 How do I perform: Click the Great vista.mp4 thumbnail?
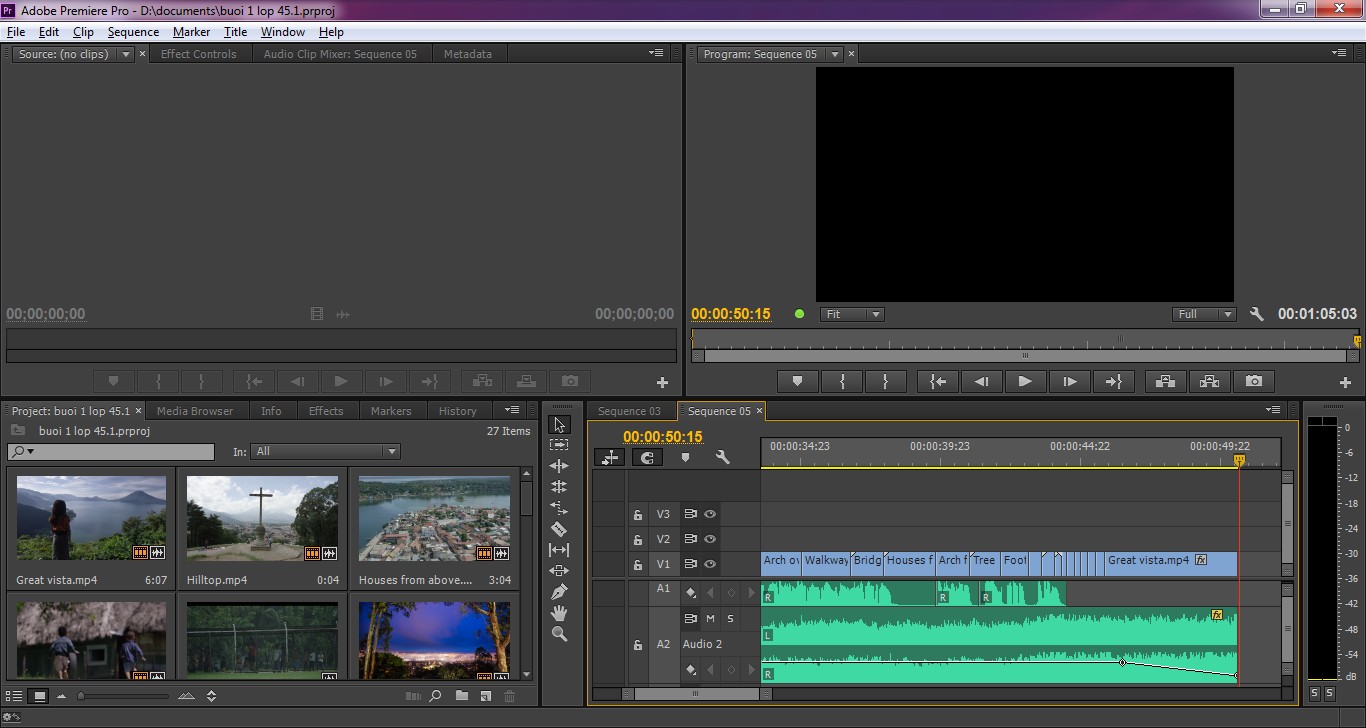click(x=91, y=518)
